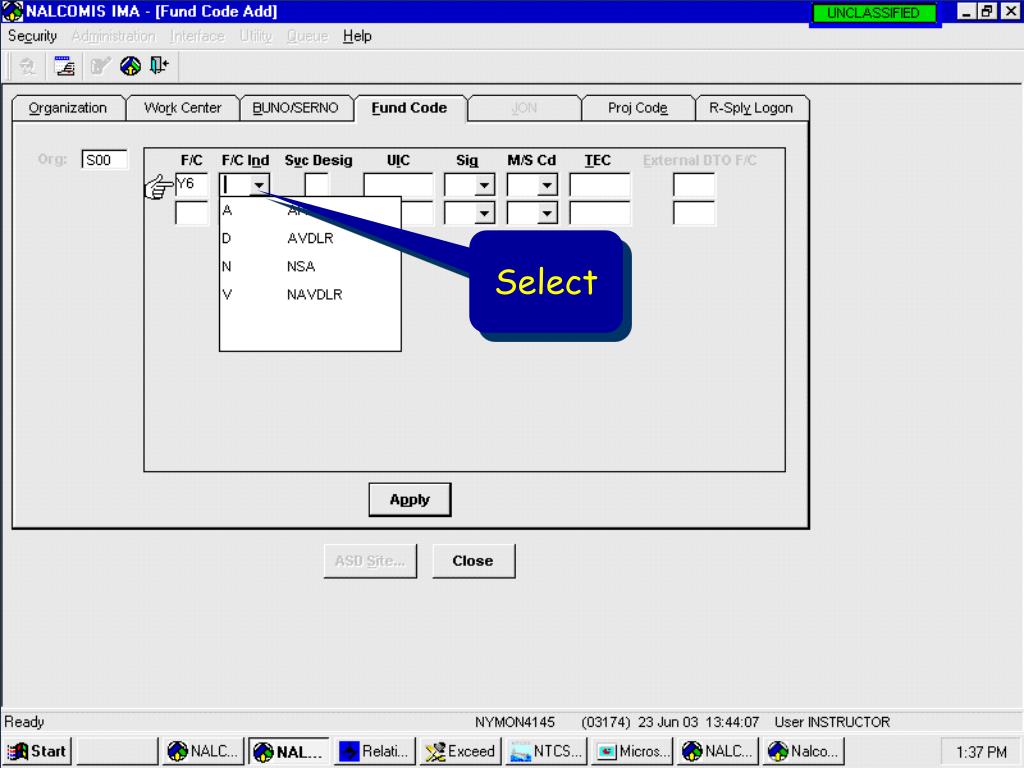Screen dimensions: 1024x768
Task: Click the status bar text User INSTRUCTOR
Action: pyautogui.click(x=832, y=722)
